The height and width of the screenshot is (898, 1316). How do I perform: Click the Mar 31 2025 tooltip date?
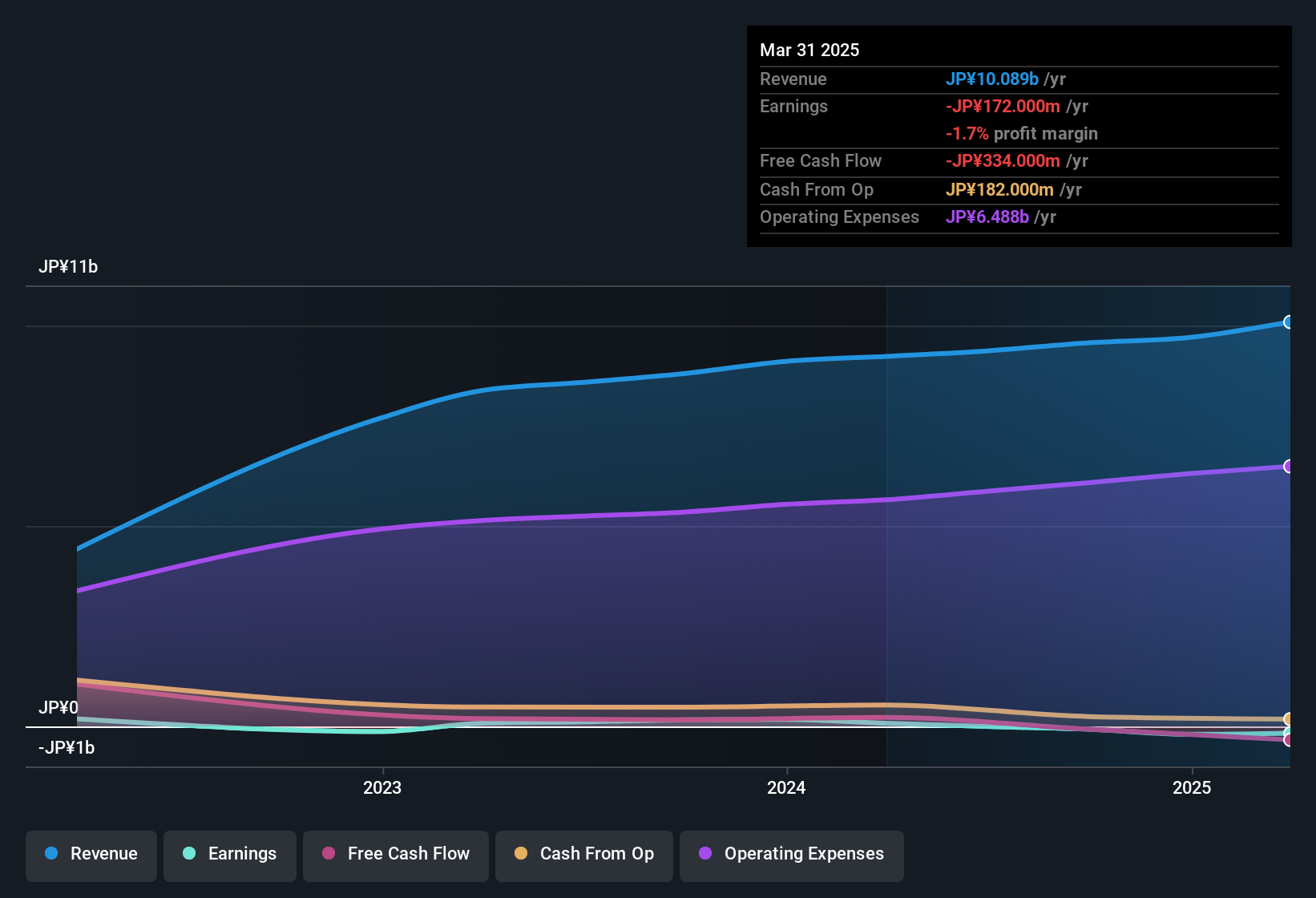click(x=809, y=51)
